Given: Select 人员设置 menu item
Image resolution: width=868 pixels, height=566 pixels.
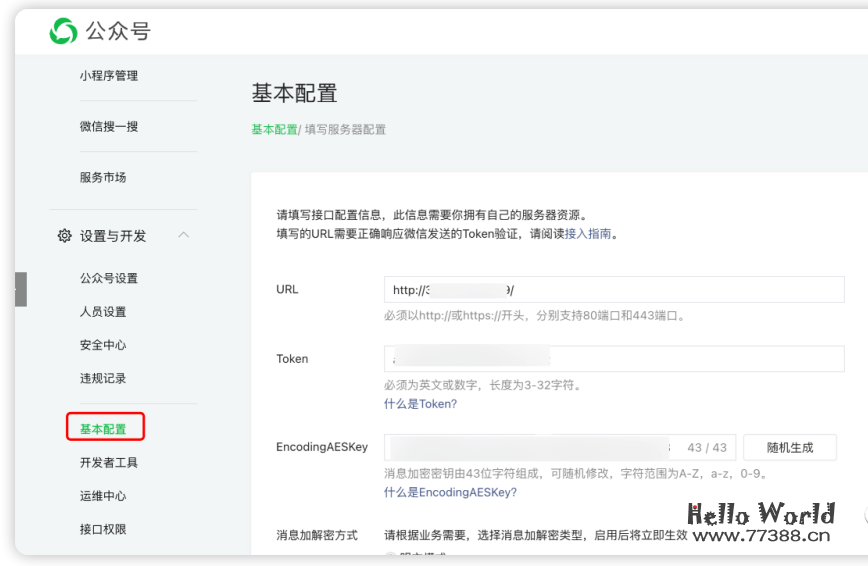Looking at the screenshot, I should click(103, 312).
